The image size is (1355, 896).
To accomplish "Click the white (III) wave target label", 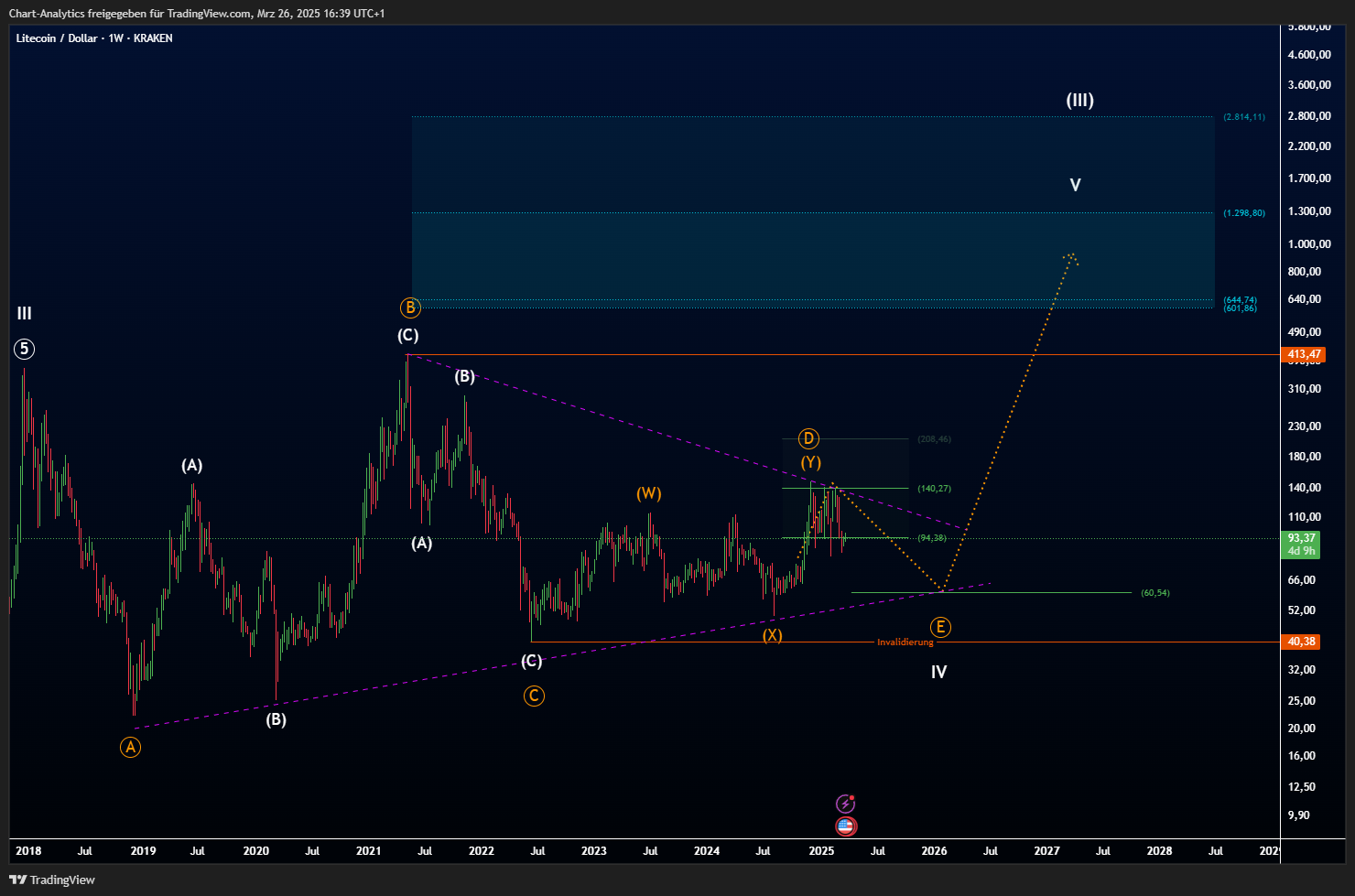I will pyautogui.click(x=1079, y=101).
